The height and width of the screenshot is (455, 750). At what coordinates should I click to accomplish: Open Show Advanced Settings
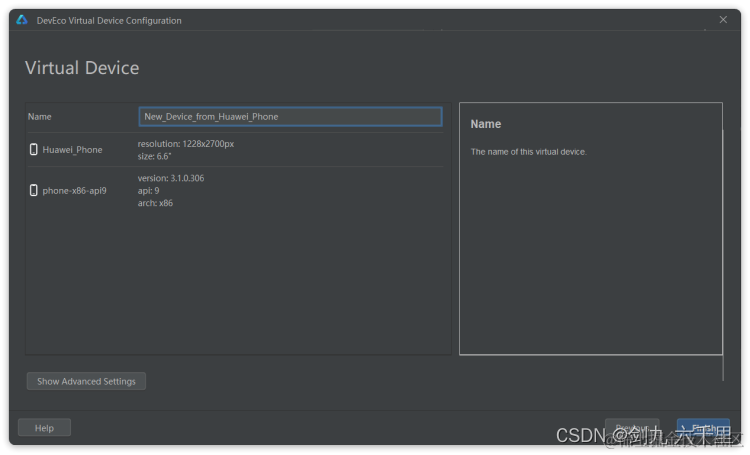(86, 381)
